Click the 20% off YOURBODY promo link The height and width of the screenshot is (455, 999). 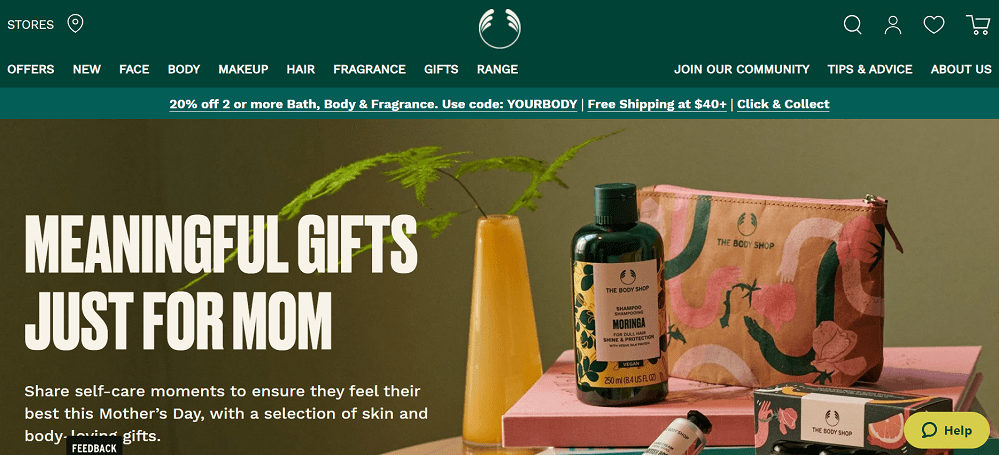373,104
